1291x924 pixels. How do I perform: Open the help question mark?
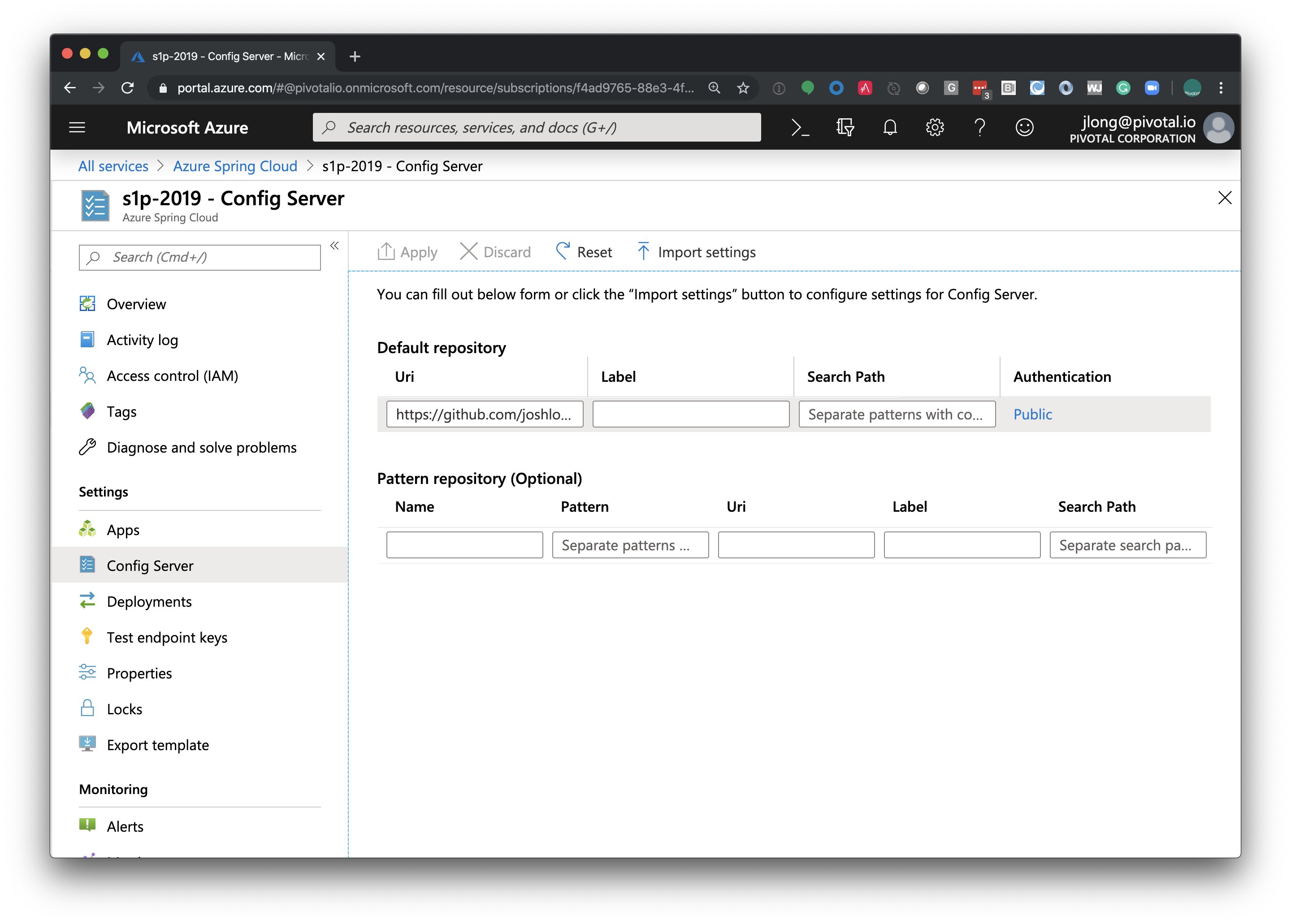(979, 127)
